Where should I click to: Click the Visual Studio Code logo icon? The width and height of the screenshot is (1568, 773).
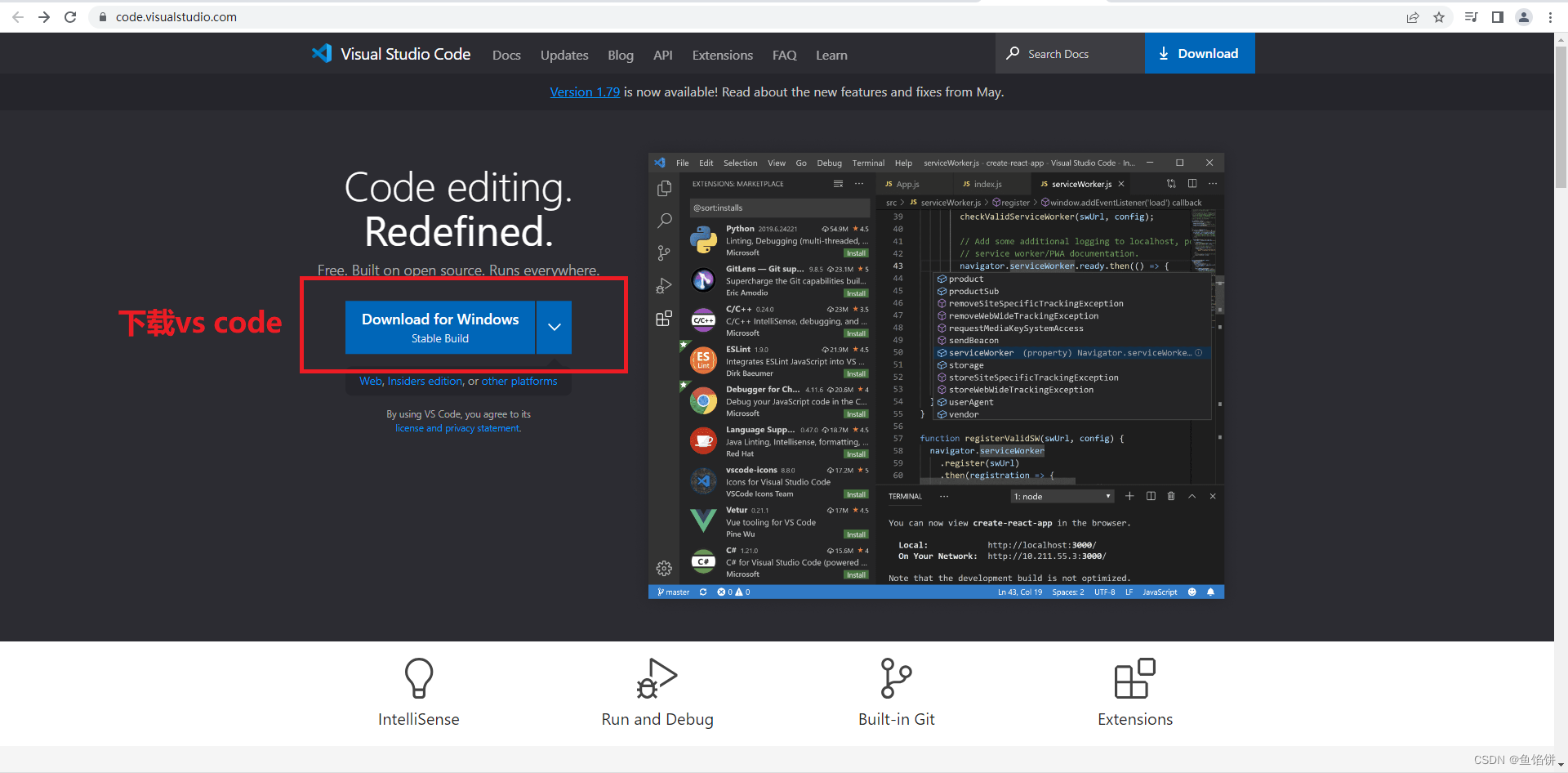(x=322, y=54)
